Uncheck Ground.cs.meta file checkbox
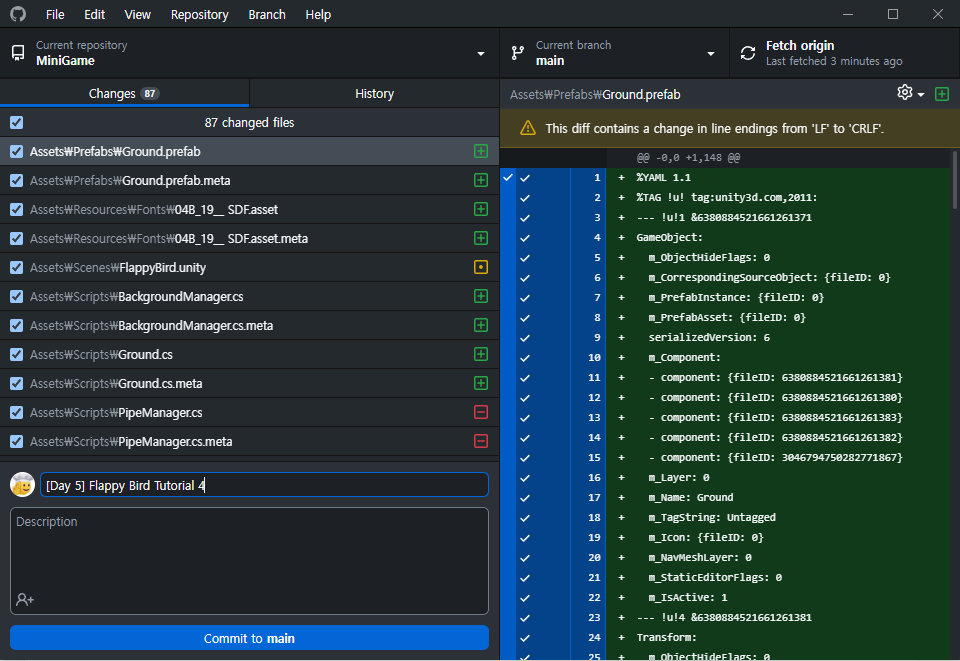 (x=17, y=384)
